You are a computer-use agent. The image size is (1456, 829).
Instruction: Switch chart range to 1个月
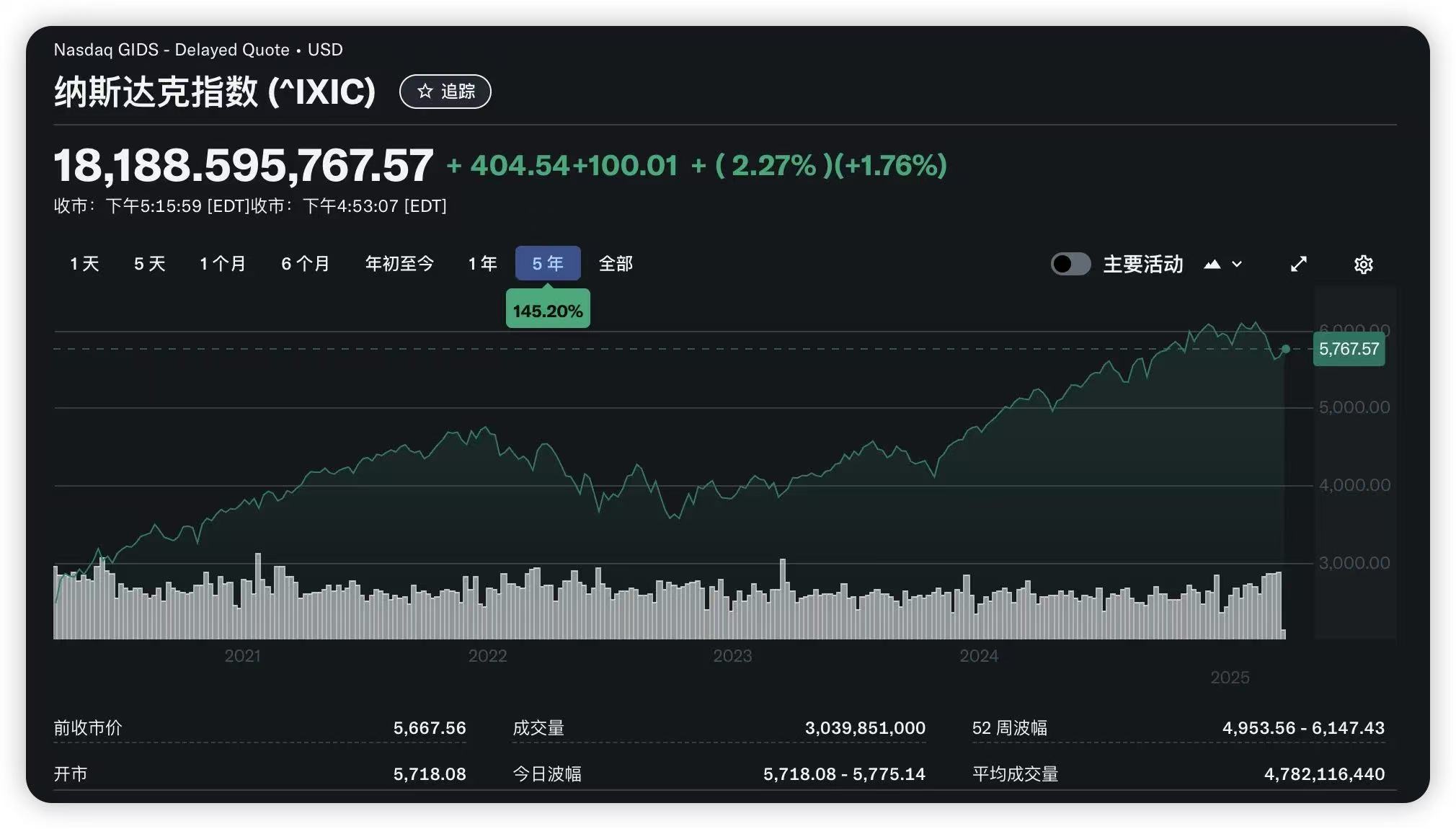point(223,264)
